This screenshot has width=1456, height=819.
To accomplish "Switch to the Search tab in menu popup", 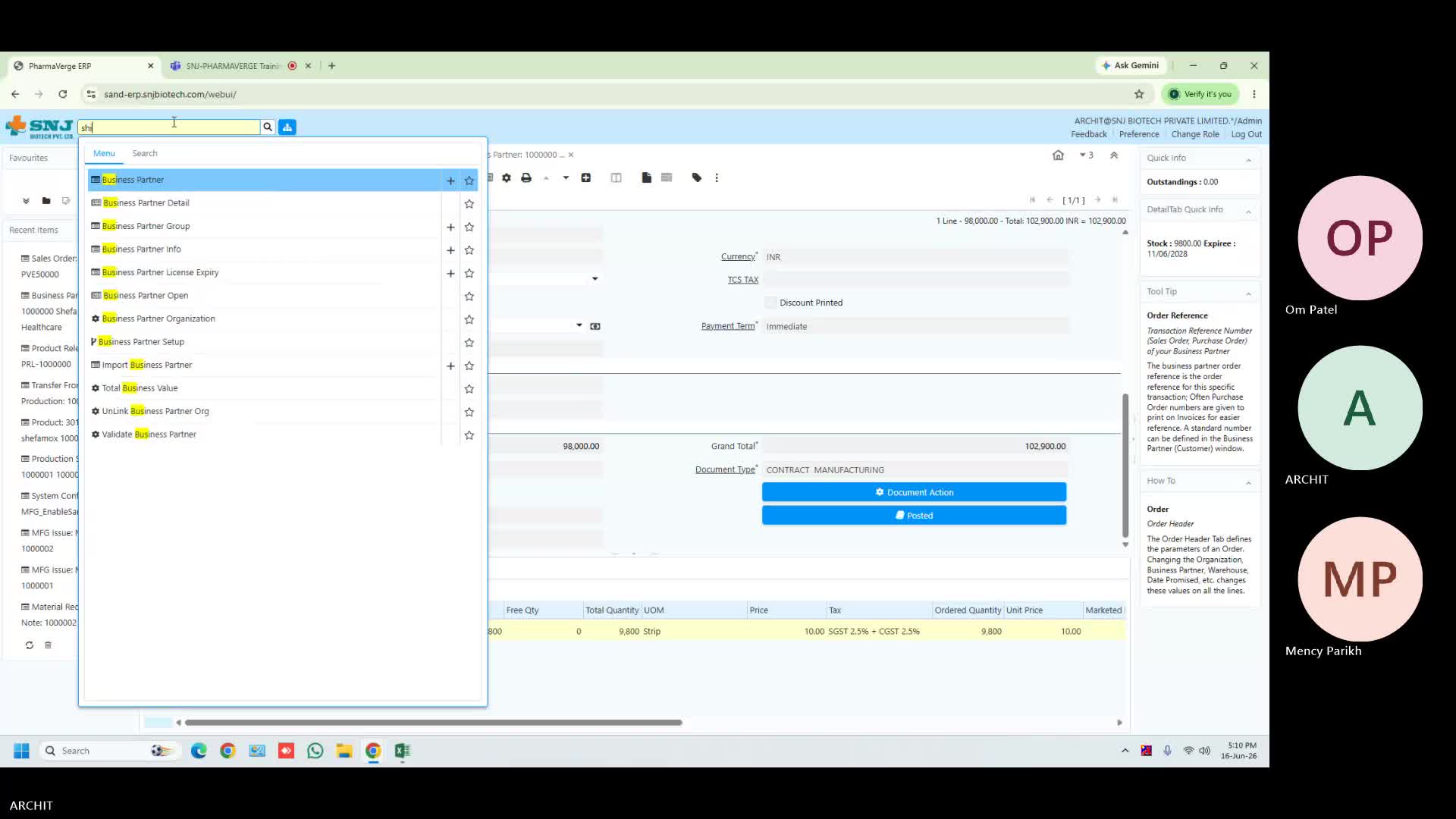I will (x=145, y=153).
